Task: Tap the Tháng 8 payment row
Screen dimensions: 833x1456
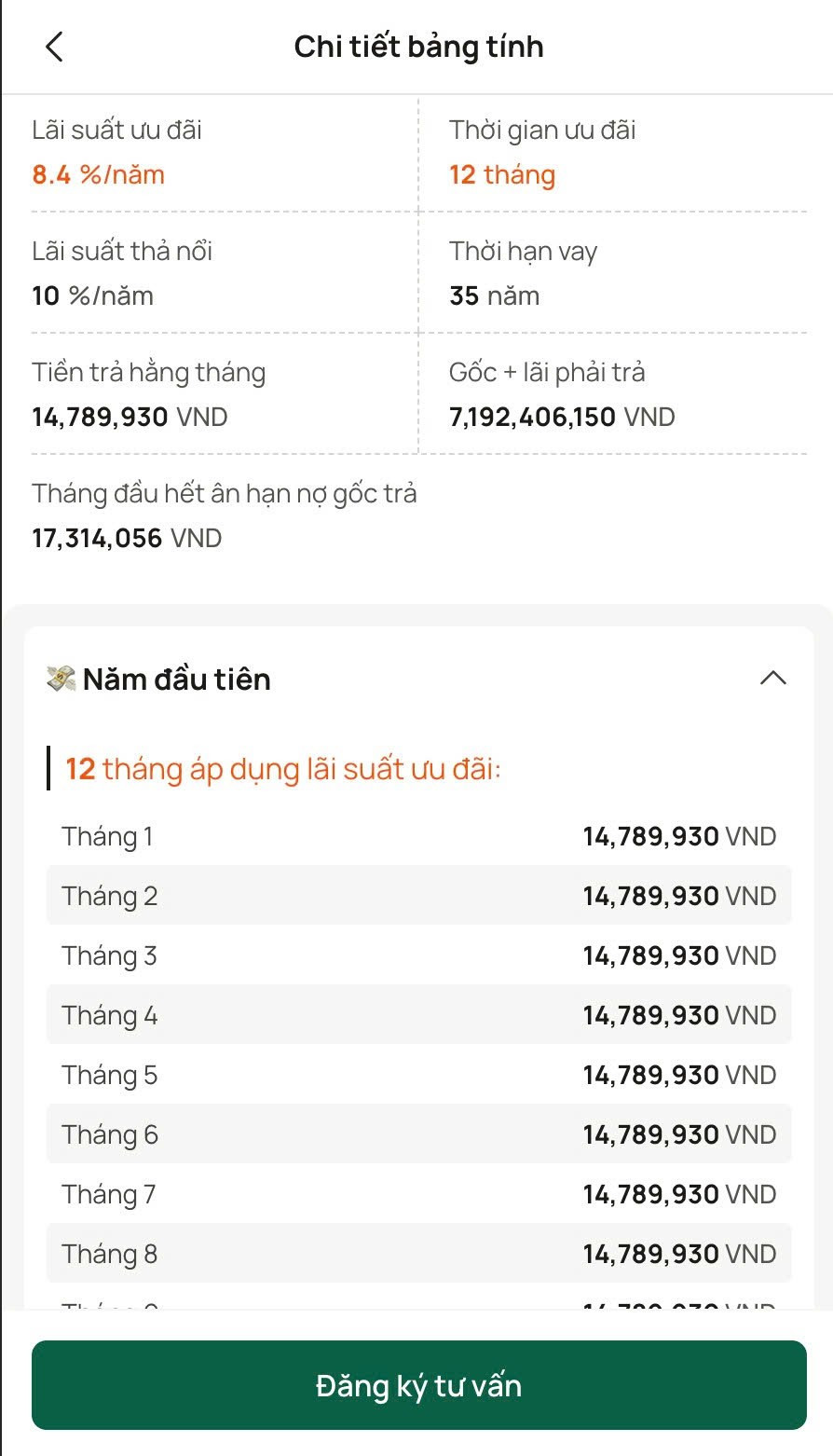Action: (x=418, y=1254)
